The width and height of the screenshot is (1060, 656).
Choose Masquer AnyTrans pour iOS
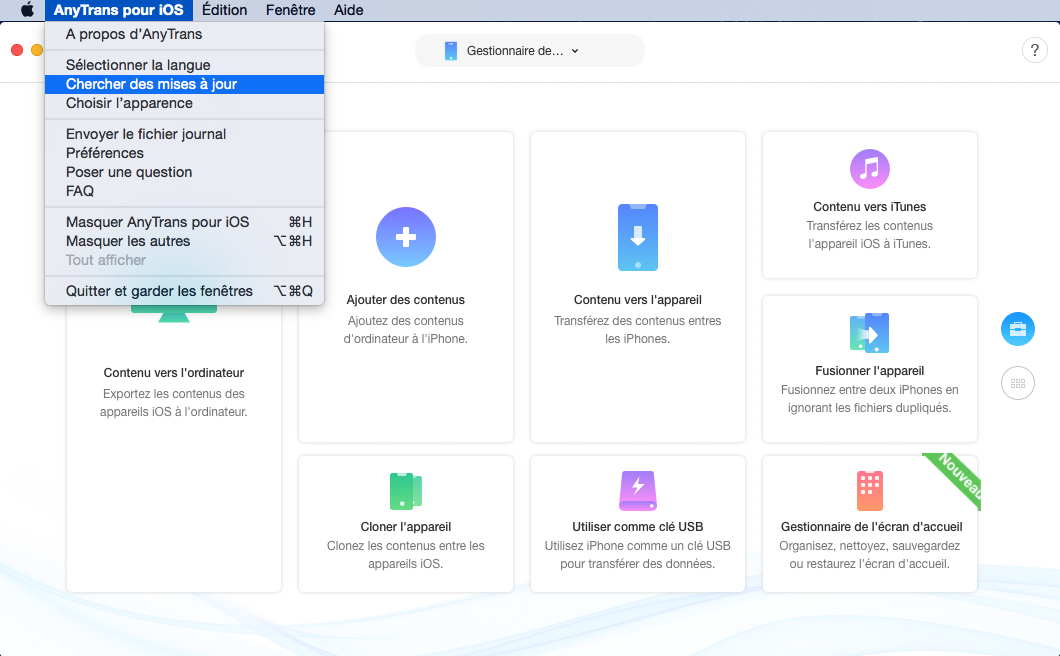(x=185, y=222)
